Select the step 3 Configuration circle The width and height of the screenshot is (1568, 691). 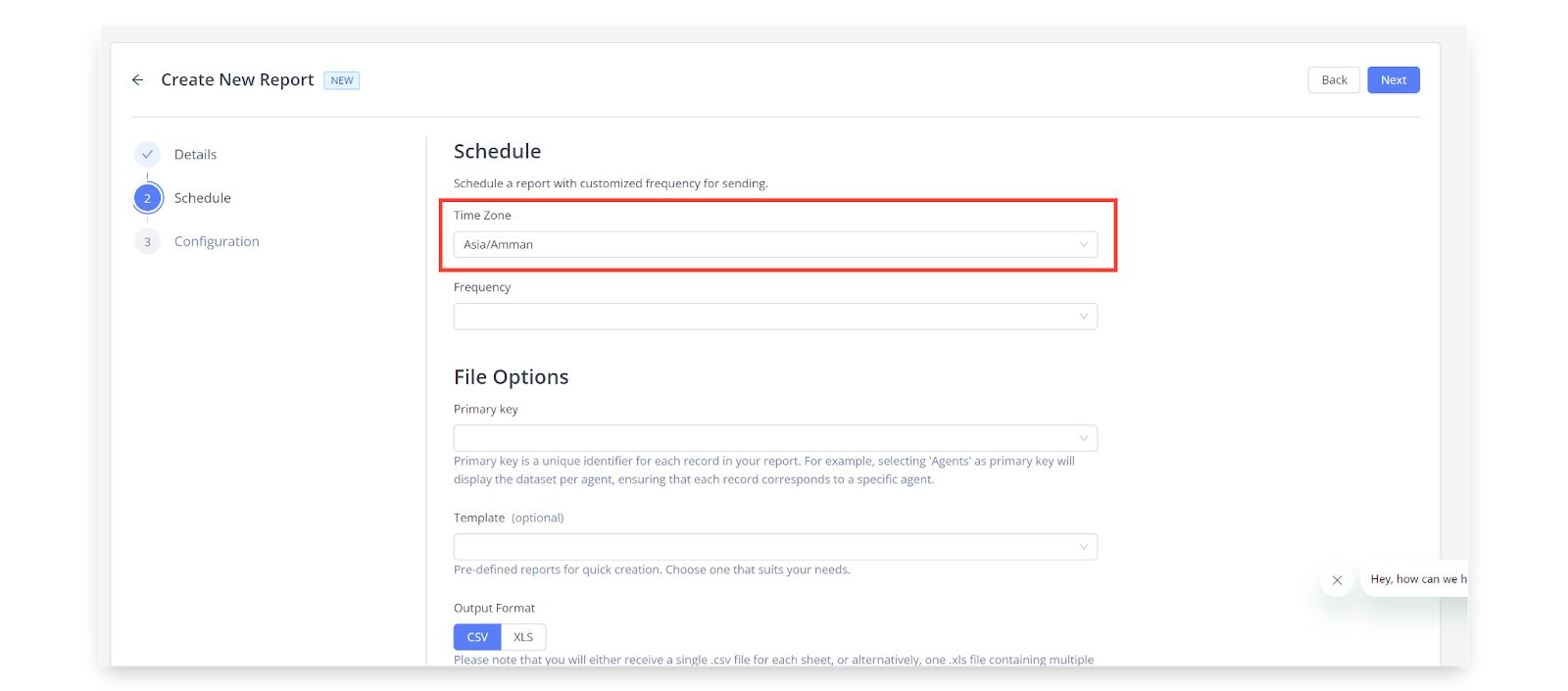147,241
